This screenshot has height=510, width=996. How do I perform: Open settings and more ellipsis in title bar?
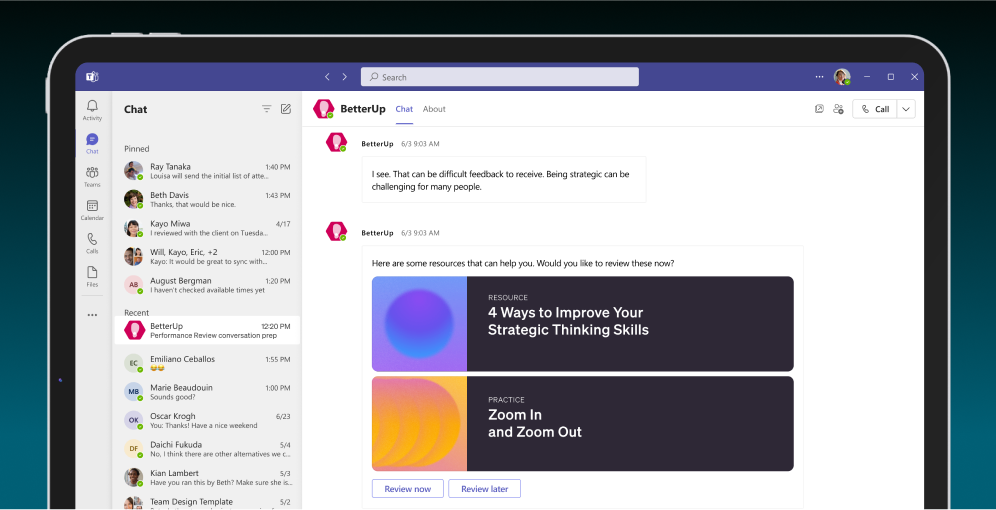(x=820, y=77)
